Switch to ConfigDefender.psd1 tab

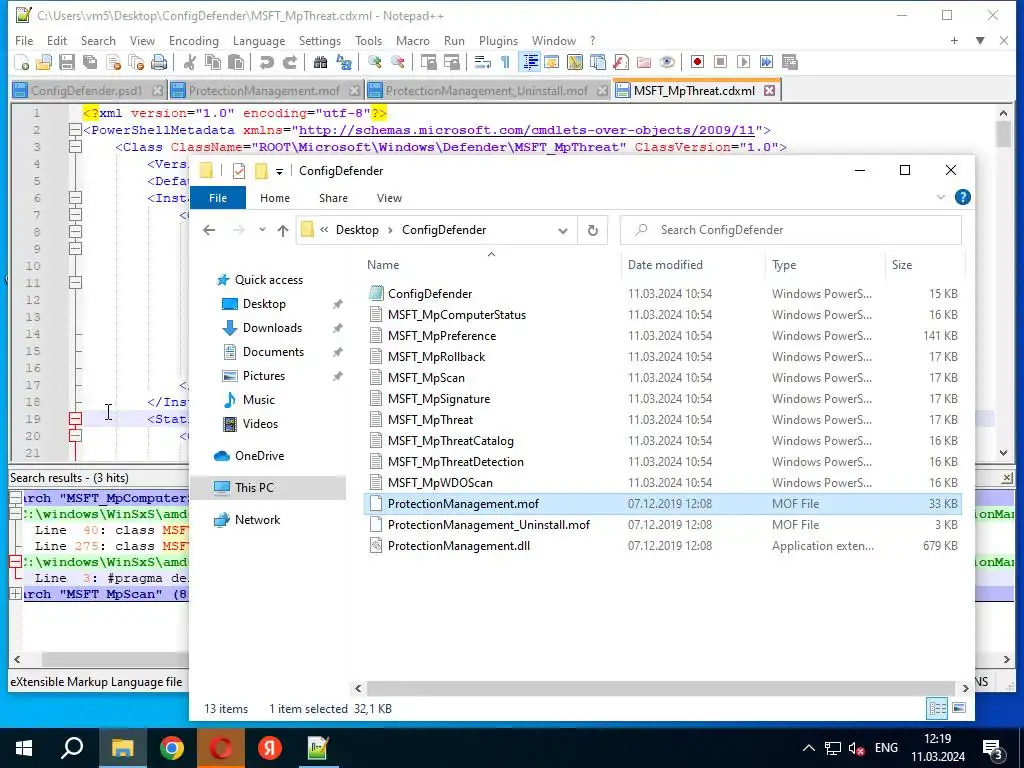pyautogui.click(x=88, y=91)
